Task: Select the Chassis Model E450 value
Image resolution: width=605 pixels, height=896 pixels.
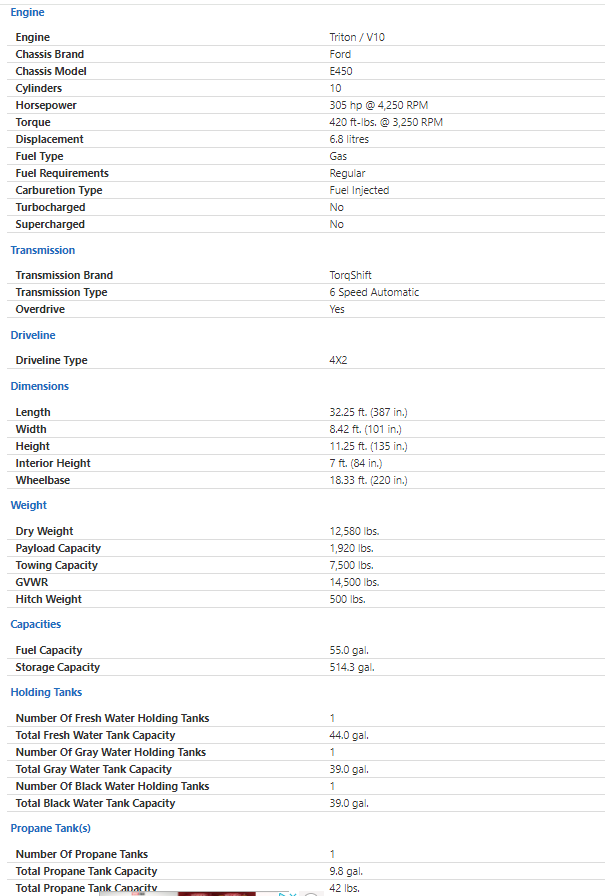Action: pos(341,71)
